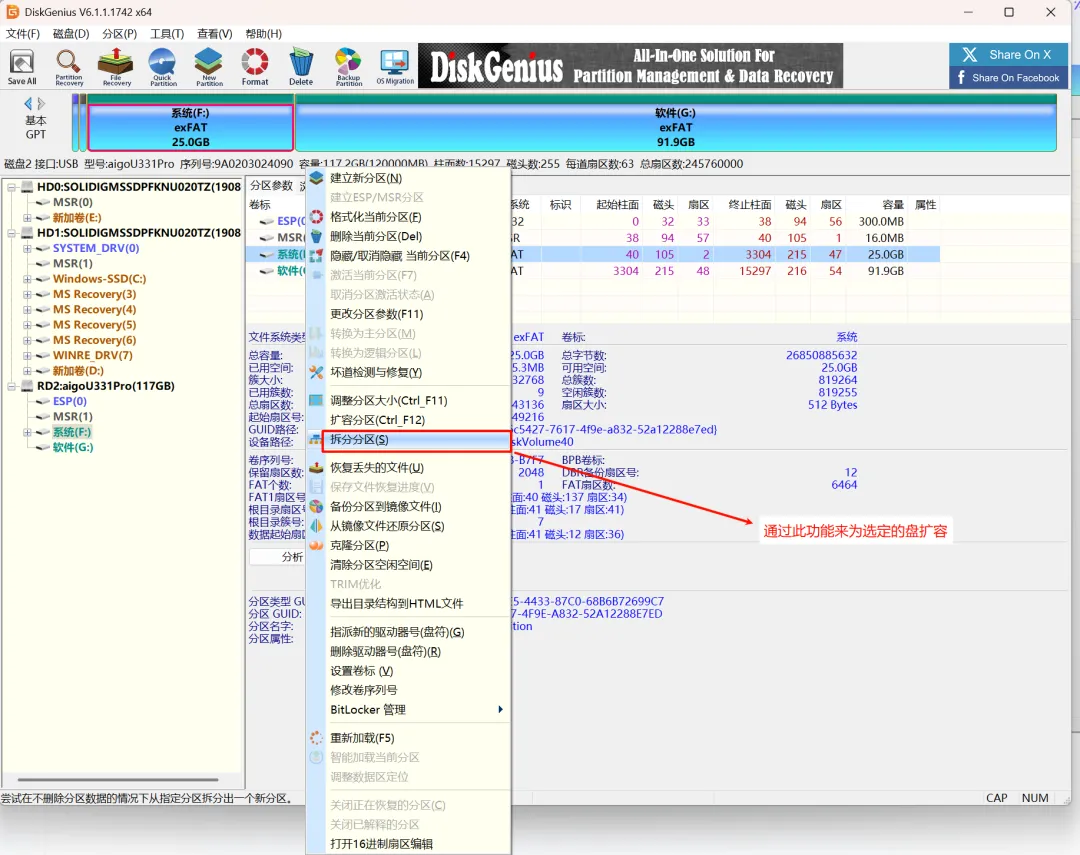Select MS Recovery(5) in disk tree

[x=94, y=325]
